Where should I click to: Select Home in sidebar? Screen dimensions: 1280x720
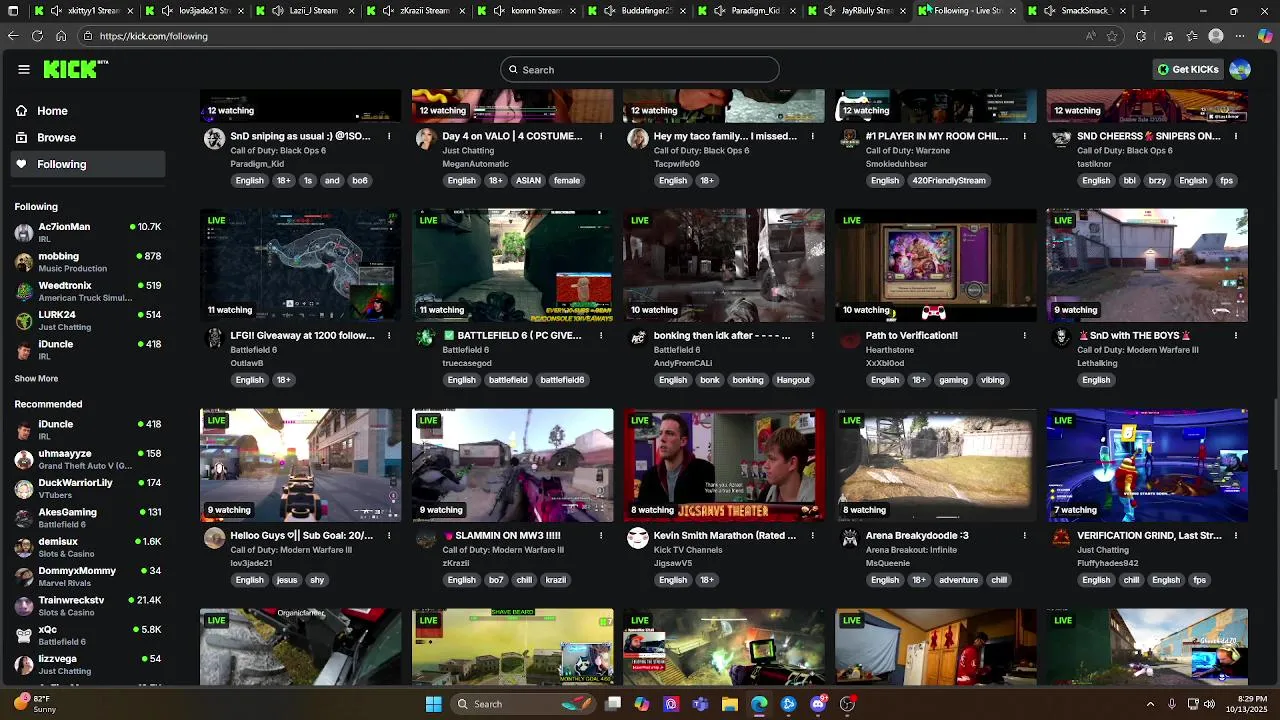(88, 111)
